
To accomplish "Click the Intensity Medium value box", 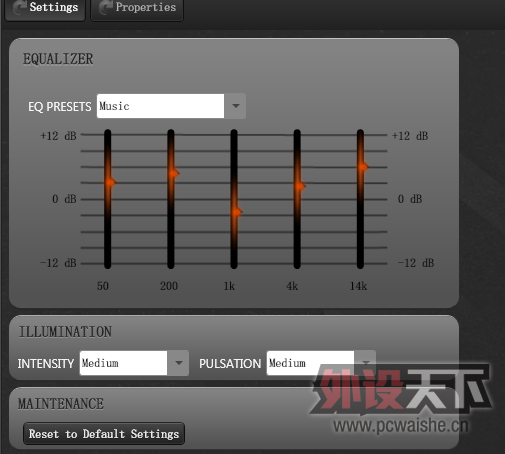I will pos(123,363).
